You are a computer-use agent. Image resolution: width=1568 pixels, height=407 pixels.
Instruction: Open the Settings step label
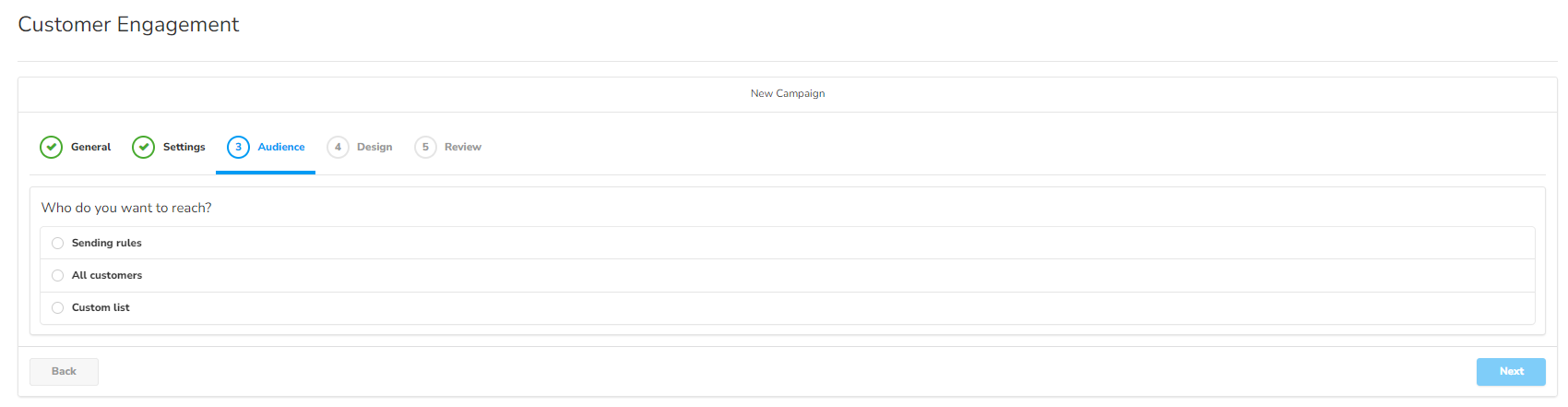click(x=184, y=147)
